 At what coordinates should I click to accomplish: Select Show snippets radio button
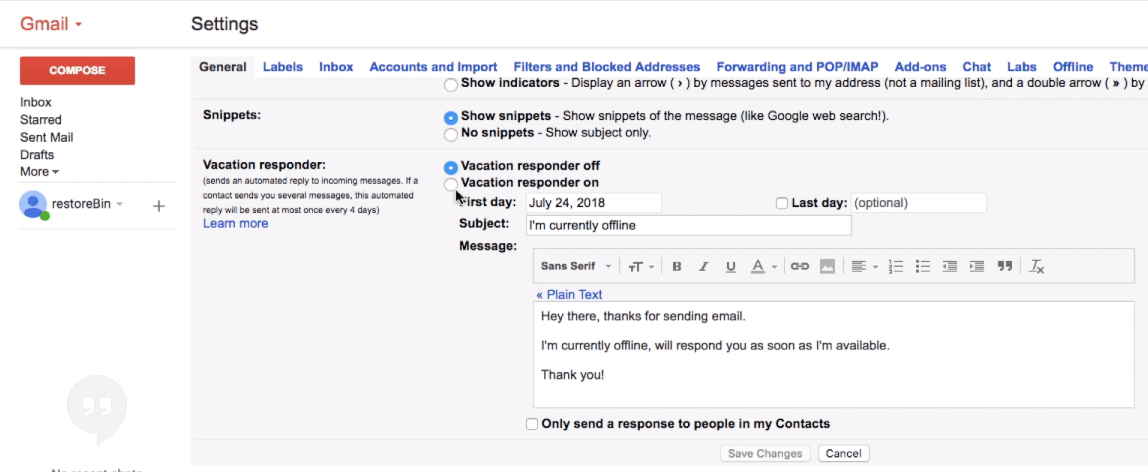point(451,117)
